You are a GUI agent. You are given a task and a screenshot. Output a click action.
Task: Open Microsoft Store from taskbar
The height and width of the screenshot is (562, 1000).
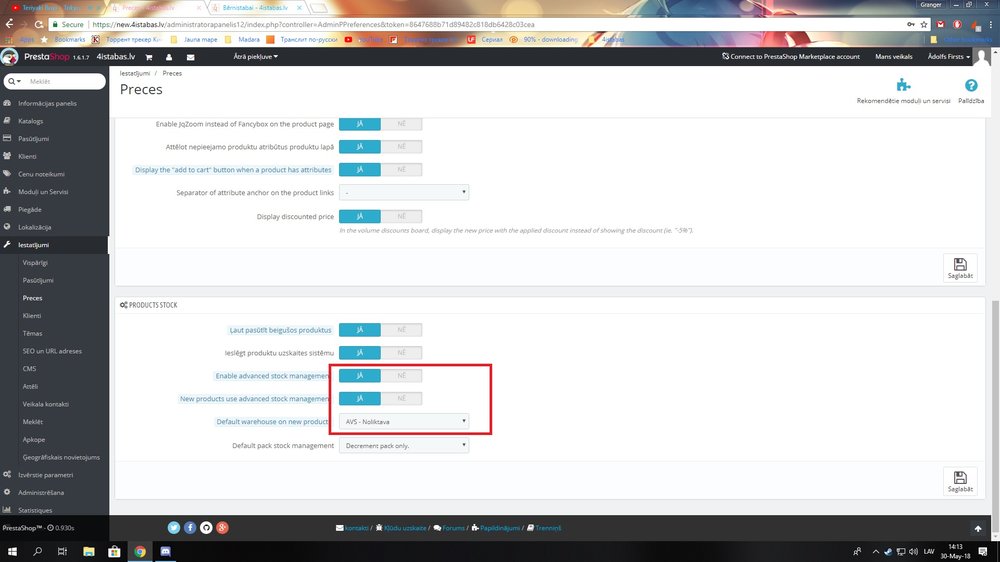[114, 551]
